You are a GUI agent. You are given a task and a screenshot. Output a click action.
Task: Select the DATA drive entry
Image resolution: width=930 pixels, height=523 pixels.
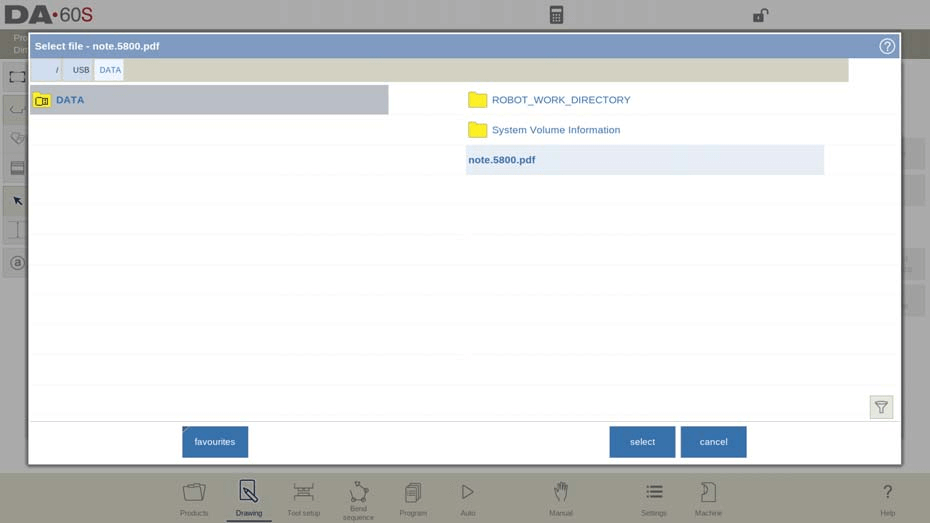click(70, 100)
